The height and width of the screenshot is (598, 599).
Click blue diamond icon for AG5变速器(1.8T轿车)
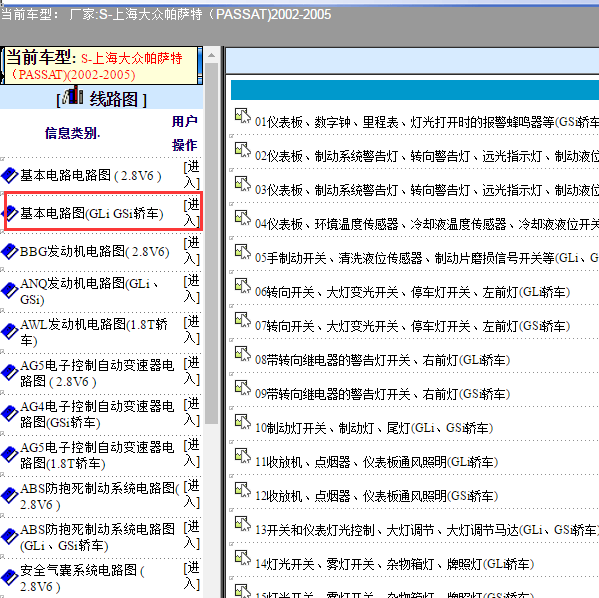(x=9, y=455)
